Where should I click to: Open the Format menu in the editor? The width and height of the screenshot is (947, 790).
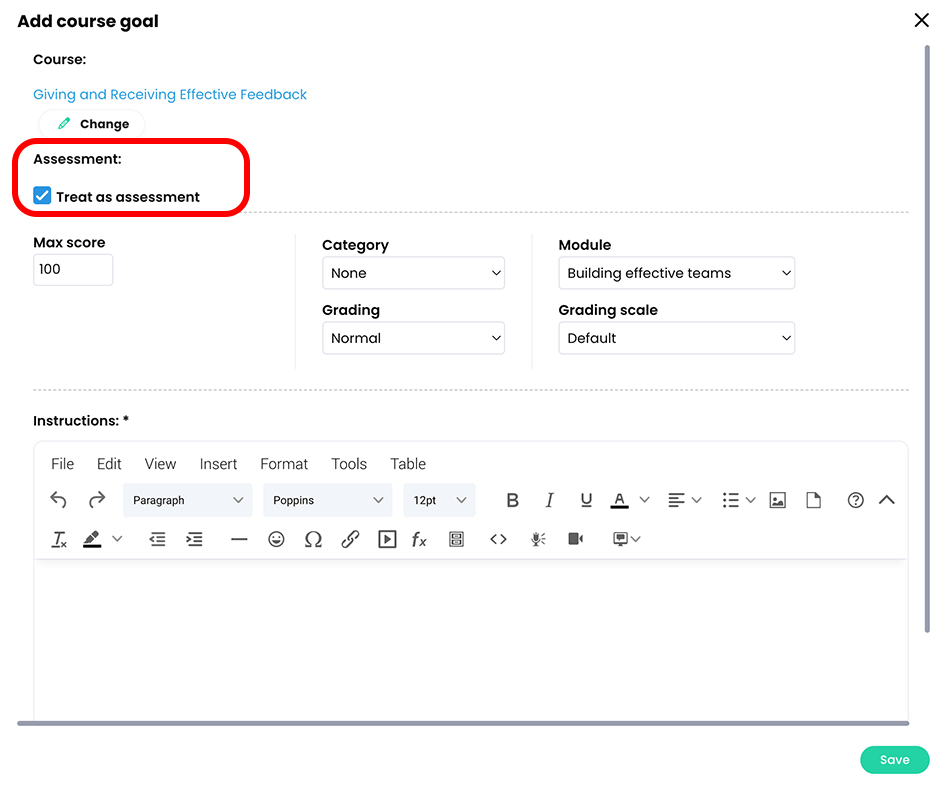[284, 464]
